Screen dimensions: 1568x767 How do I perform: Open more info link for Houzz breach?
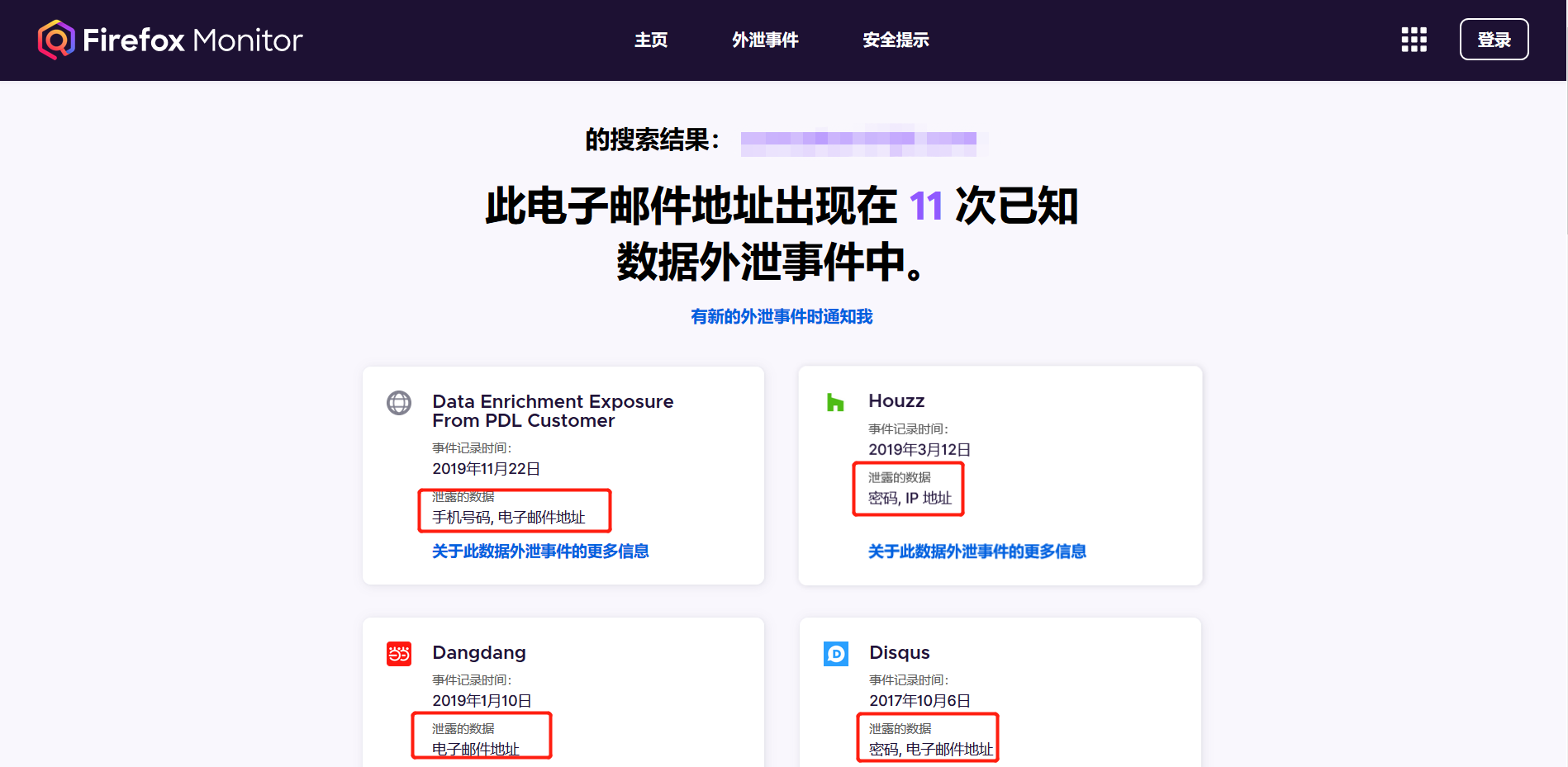pyautogui.click(x=976, y=552)
